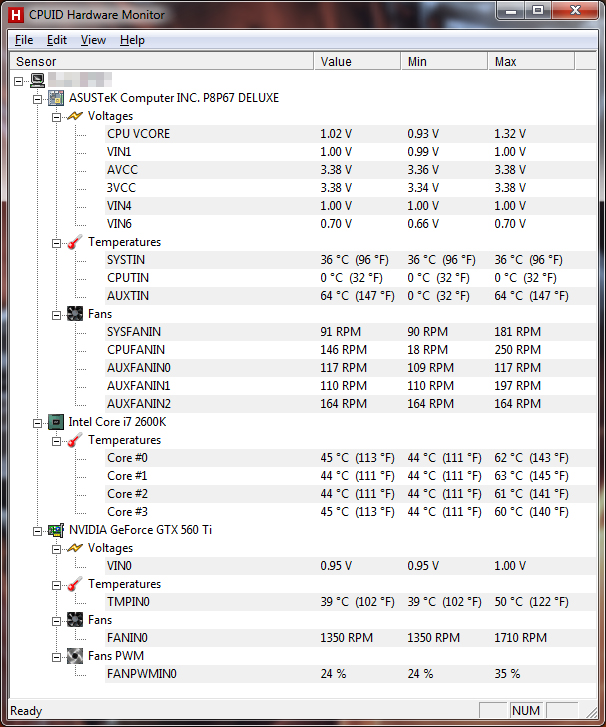This screenshot has height=727, width=606.
Task: Select the Core #3 temperature row
Action: click(x=351, y=512)
